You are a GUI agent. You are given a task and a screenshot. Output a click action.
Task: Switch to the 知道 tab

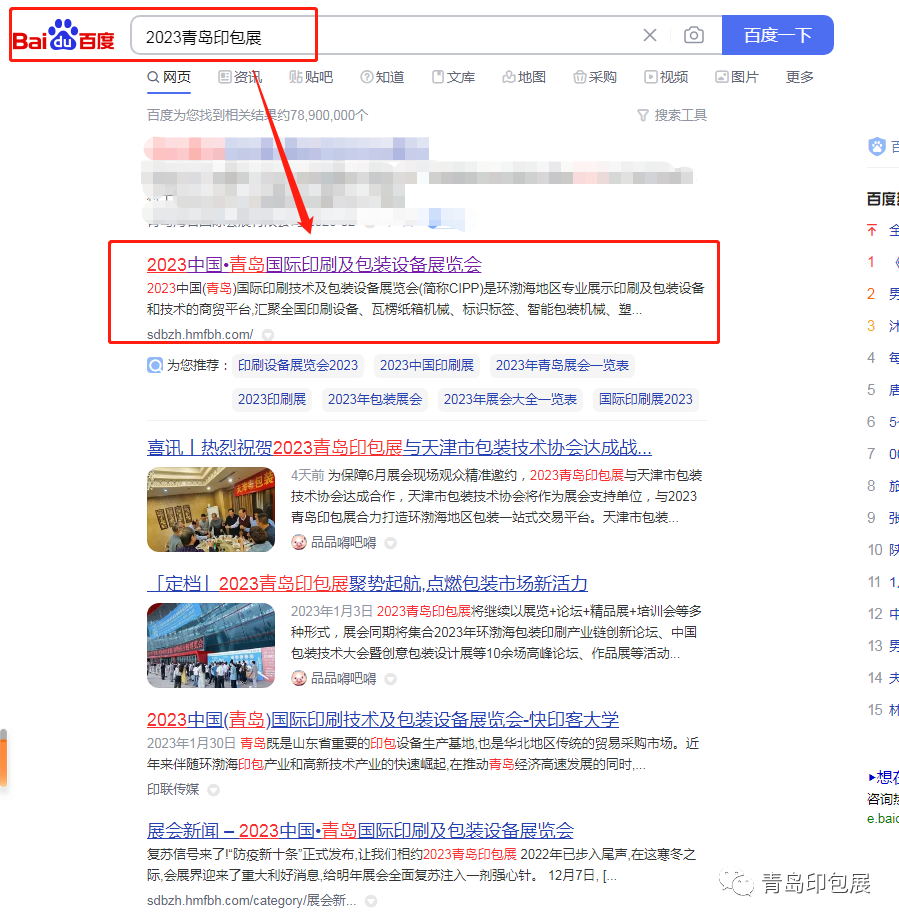pyautogui.click(x=382, y=77)
